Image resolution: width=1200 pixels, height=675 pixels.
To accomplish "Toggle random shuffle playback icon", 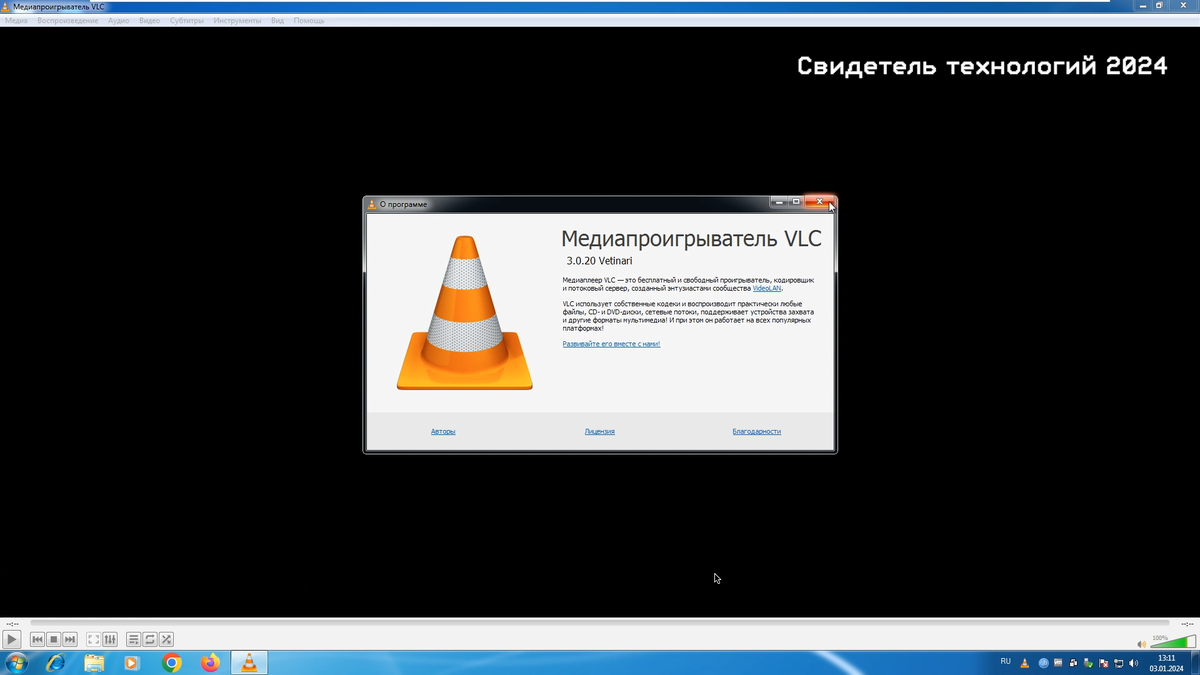I will click(166, 639).
